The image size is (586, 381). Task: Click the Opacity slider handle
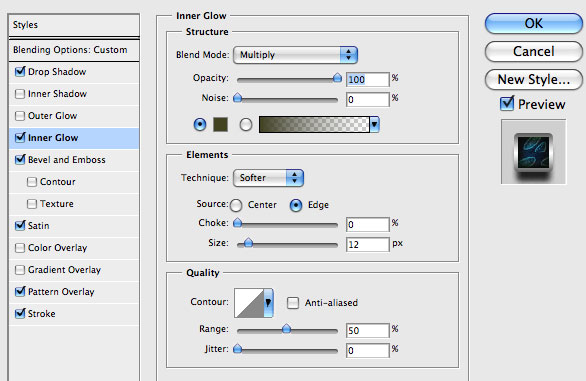point(337,77)
